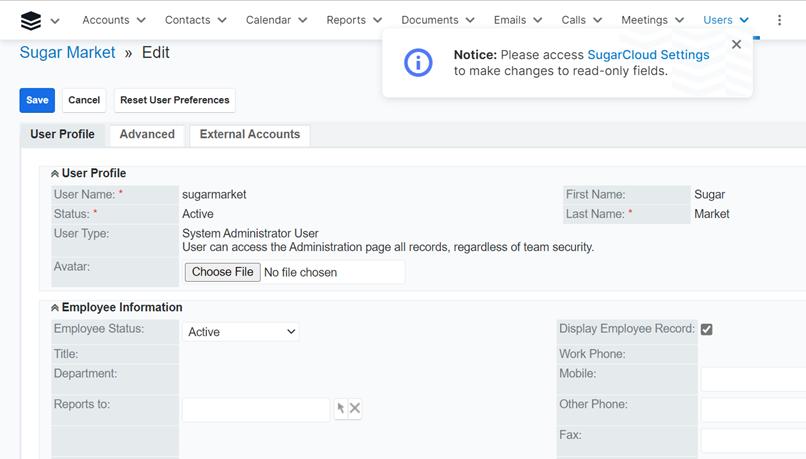Screen dimensions: 806x459
Task: Save the user profile
Action: [x=37, y=100]
